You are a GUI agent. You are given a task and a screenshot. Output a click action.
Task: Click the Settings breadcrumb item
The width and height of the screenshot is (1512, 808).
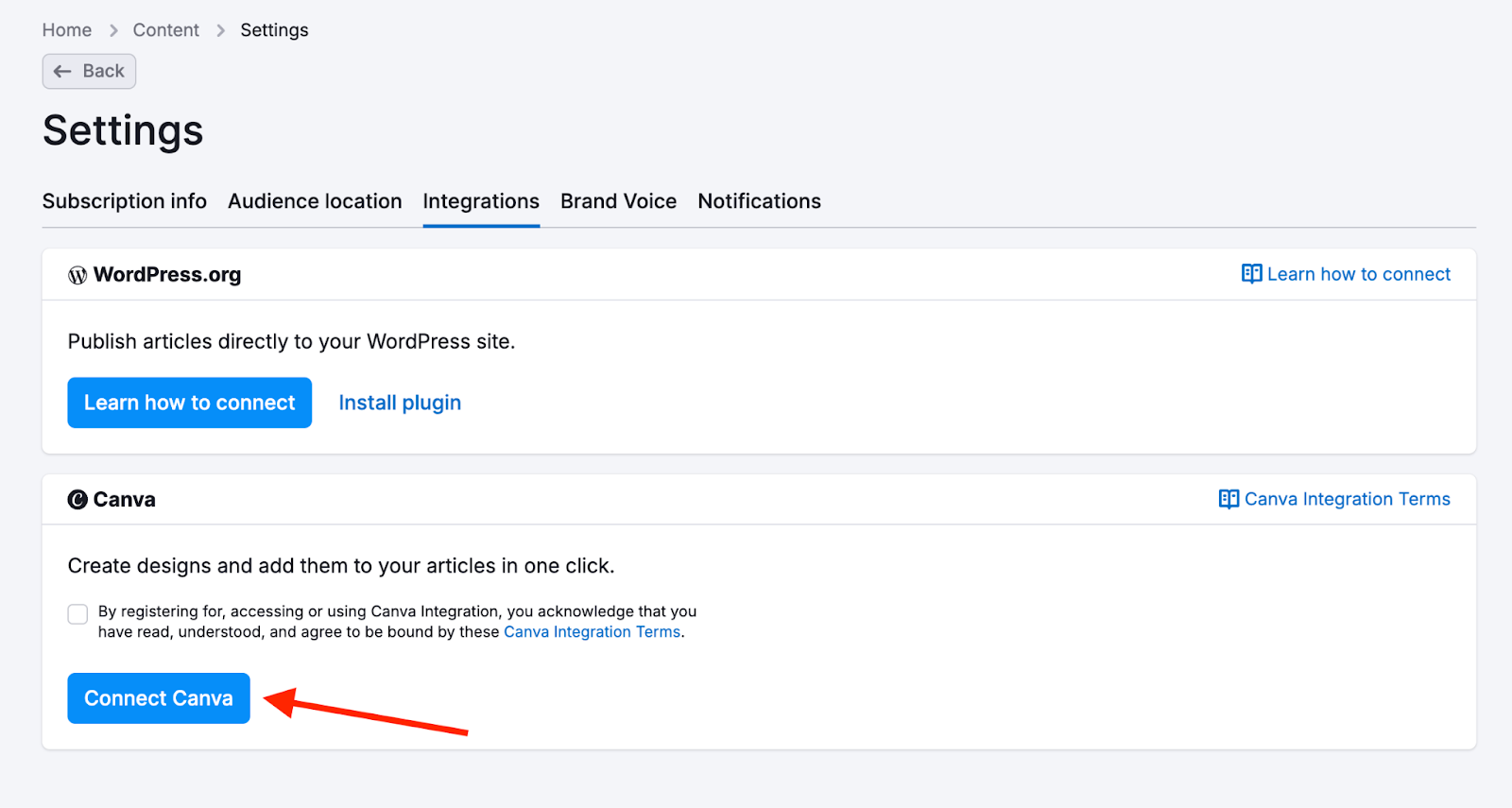(x=274, y=30)
